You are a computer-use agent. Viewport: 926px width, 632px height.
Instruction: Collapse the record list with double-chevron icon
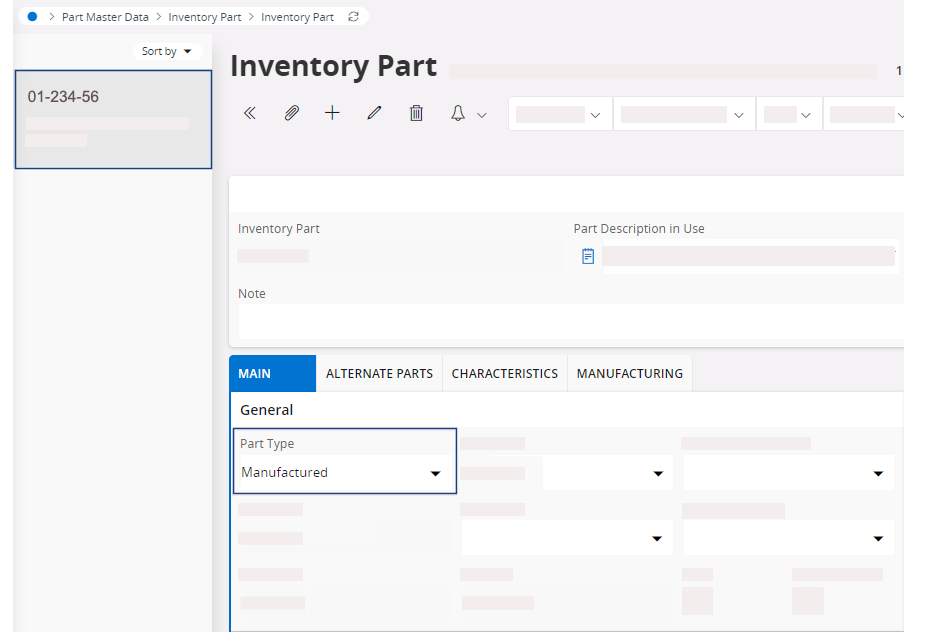(250, 114)
